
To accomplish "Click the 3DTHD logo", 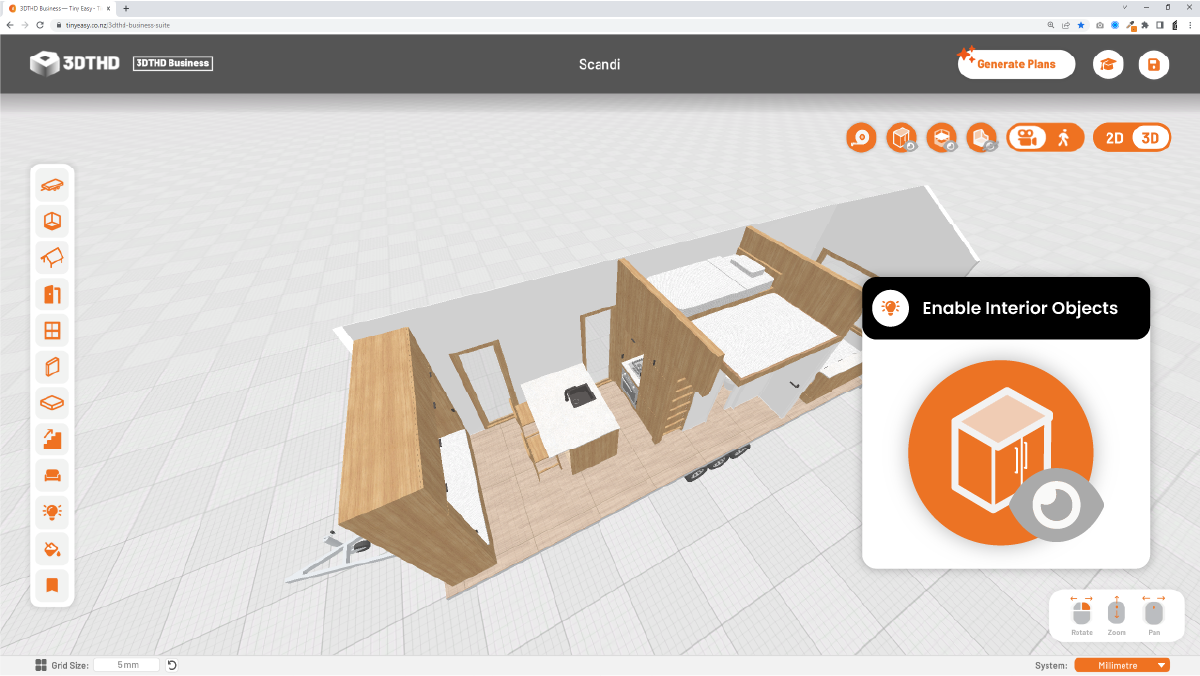I will coord(74,63).
